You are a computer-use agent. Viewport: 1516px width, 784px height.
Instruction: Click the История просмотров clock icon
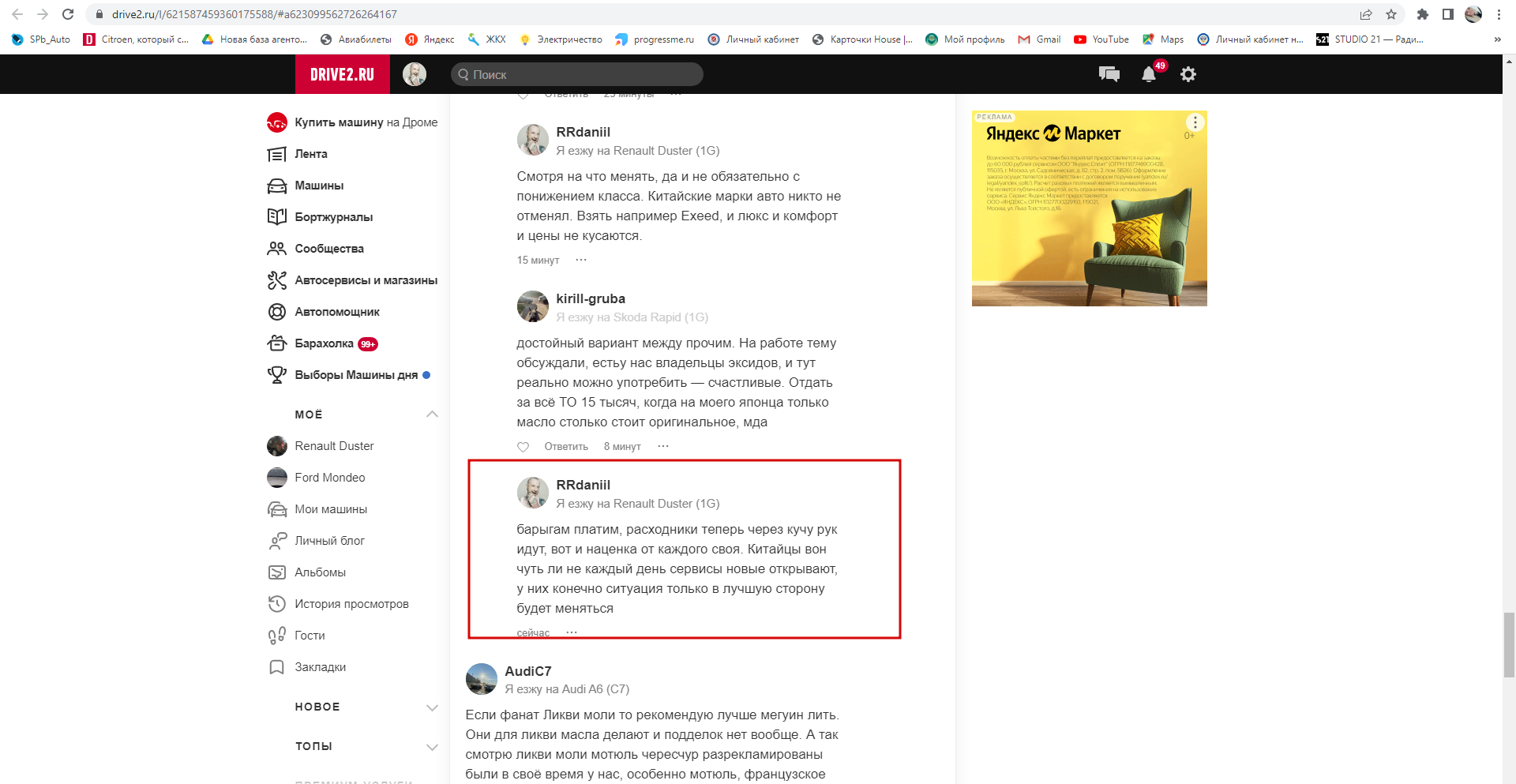[277, 604]
